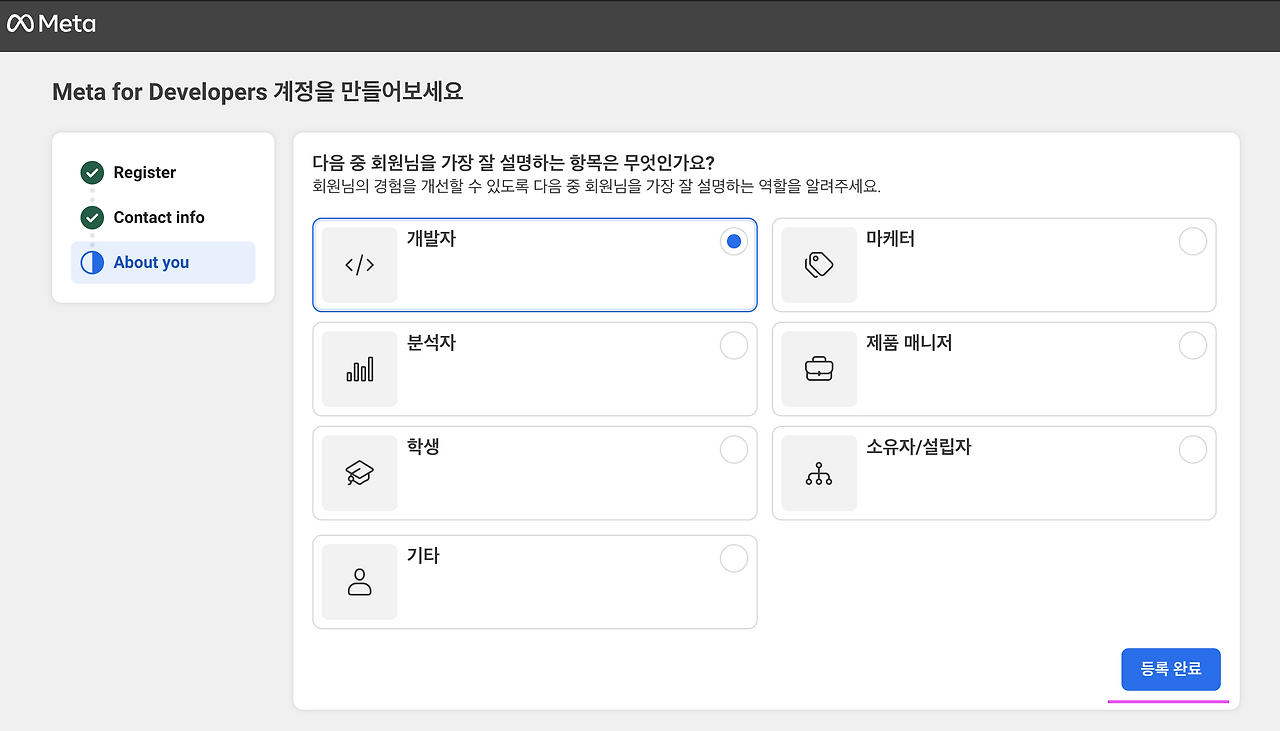Click the analyst bar chart icon

coord(359,369)
